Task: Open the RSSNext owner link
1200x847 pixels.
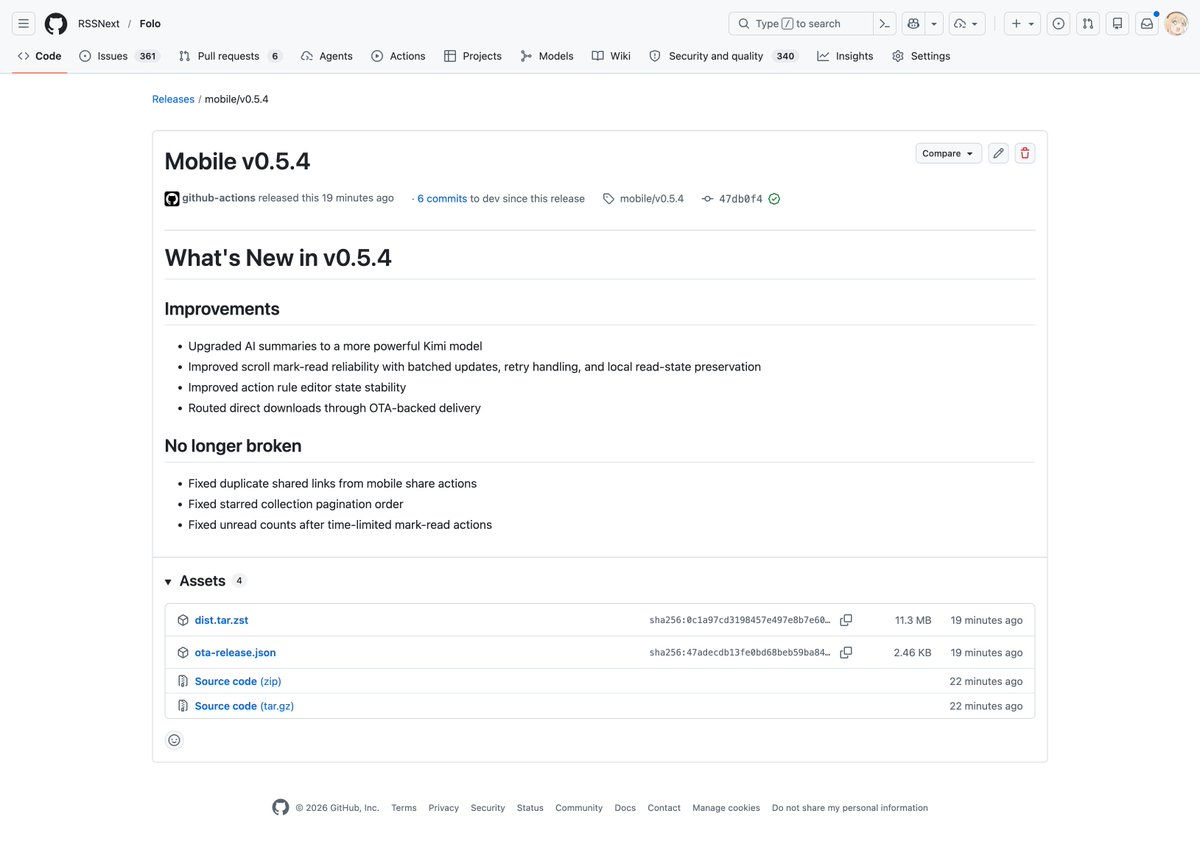Action: [x=99, y=23]
